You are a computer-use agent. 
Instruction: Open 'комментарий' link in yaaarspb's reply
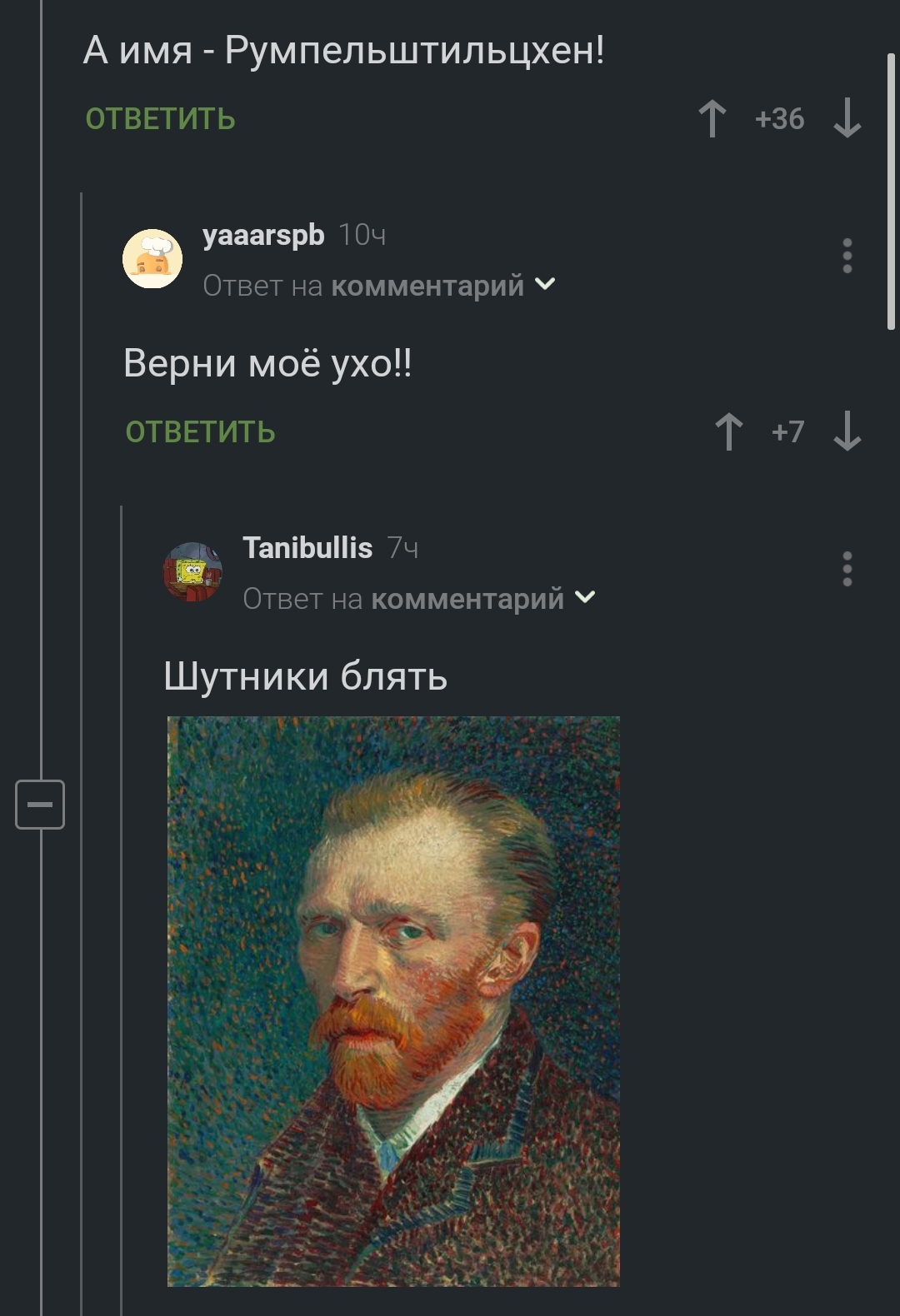coord(427,286)
